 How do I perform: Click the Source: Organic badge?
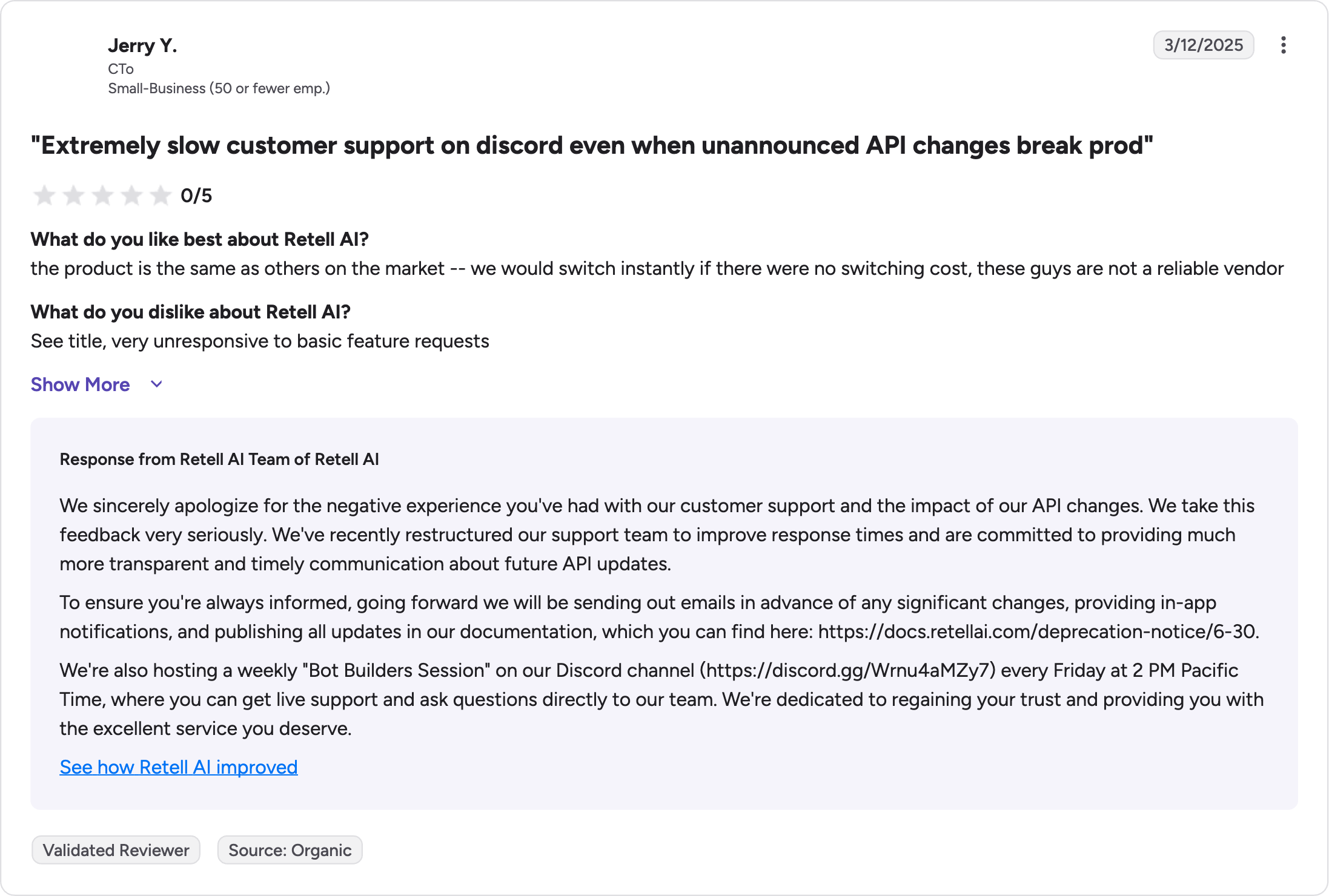pyautogui.click(x=290, y=850)
